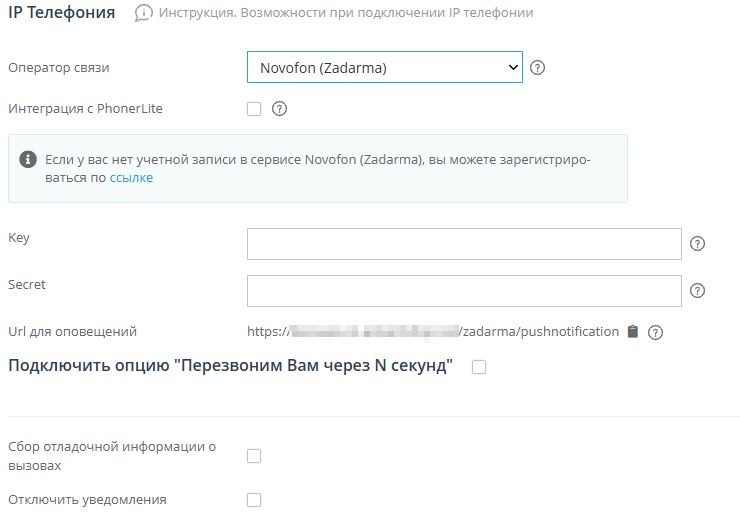Click help icon next to Key field
Screen dimensions: 740x530
pos(697,244)
